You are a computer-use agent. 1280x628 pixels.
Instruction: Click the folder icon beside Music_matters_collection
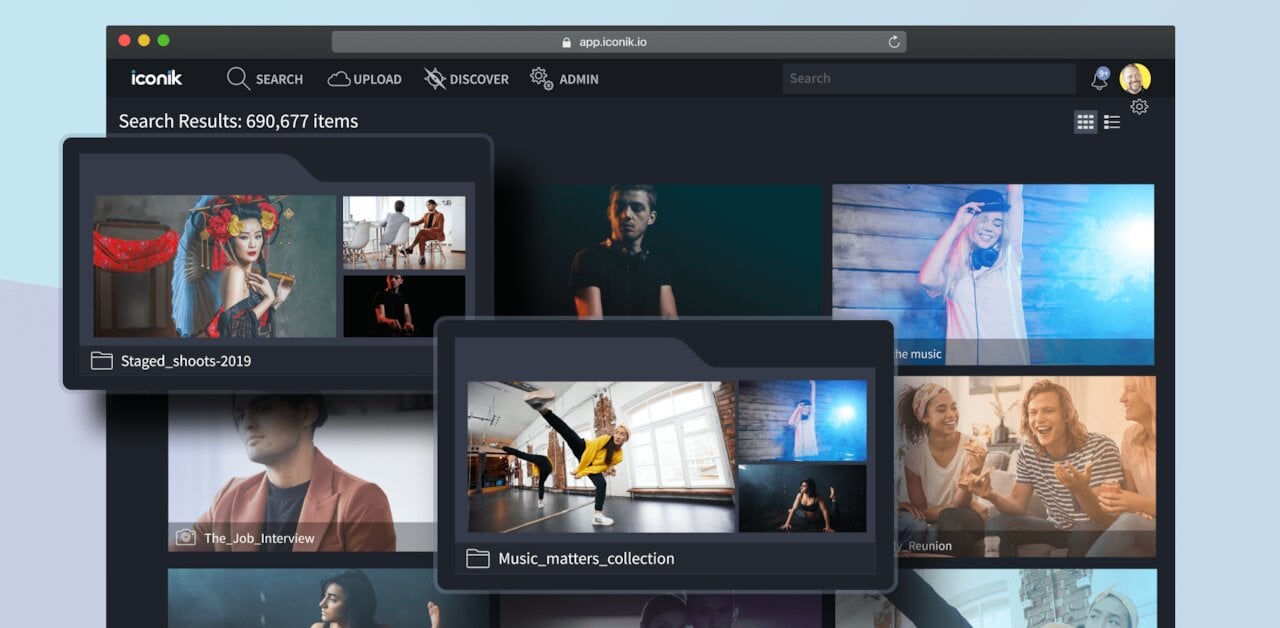tap(478, 558)
